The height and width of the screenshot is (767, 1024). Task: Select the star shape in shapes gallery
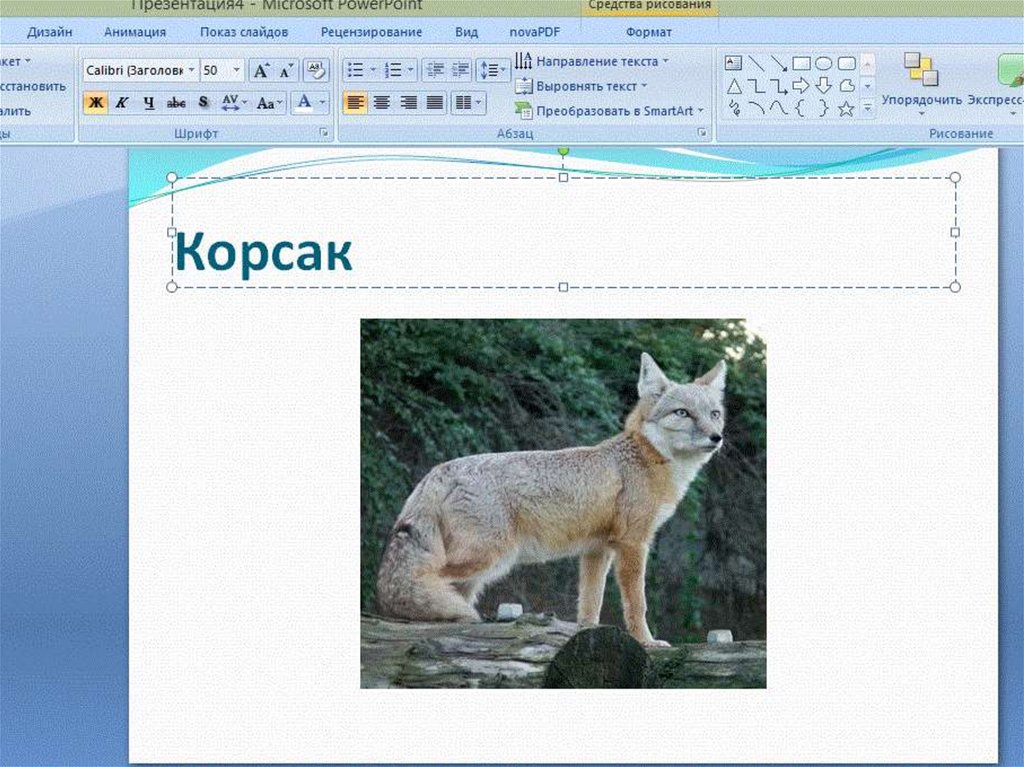[x=846, y=108]
